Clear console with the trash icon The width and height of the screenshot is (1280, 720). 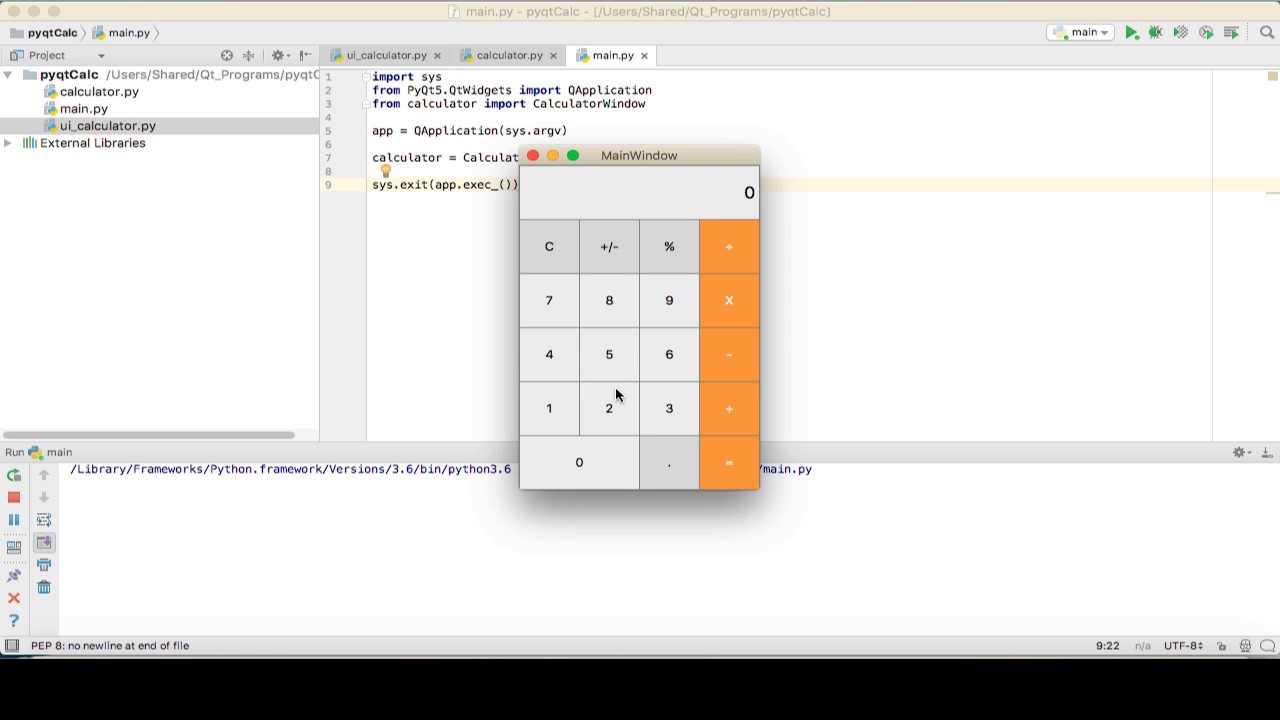pyautogui.click(x=44, y=587)
